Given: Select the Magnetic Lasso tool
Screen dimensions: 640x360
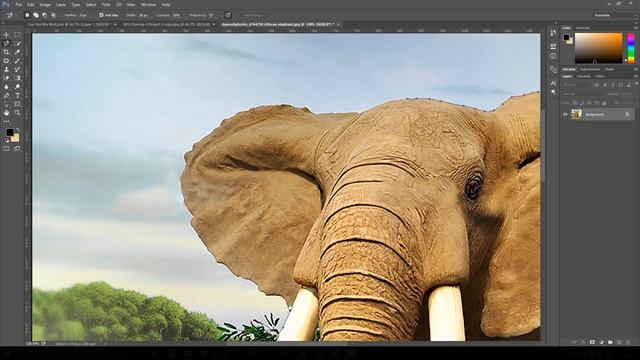Looking at the screenshot, I should point(6,44).
